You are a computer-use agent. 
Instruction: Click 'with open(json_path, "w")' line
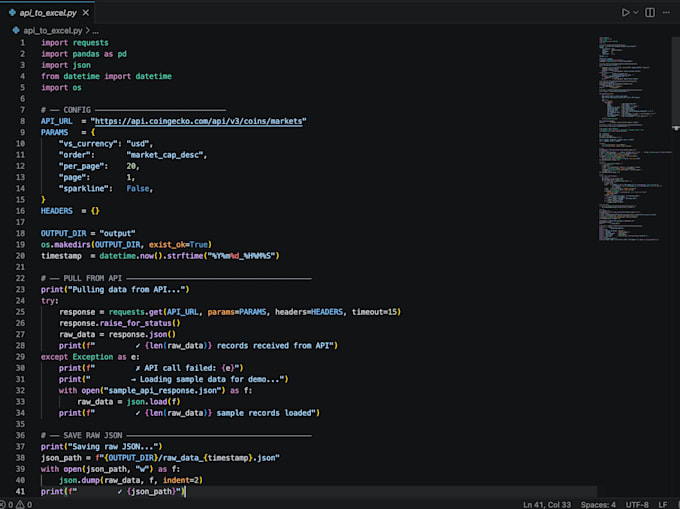tap(111, 469)
